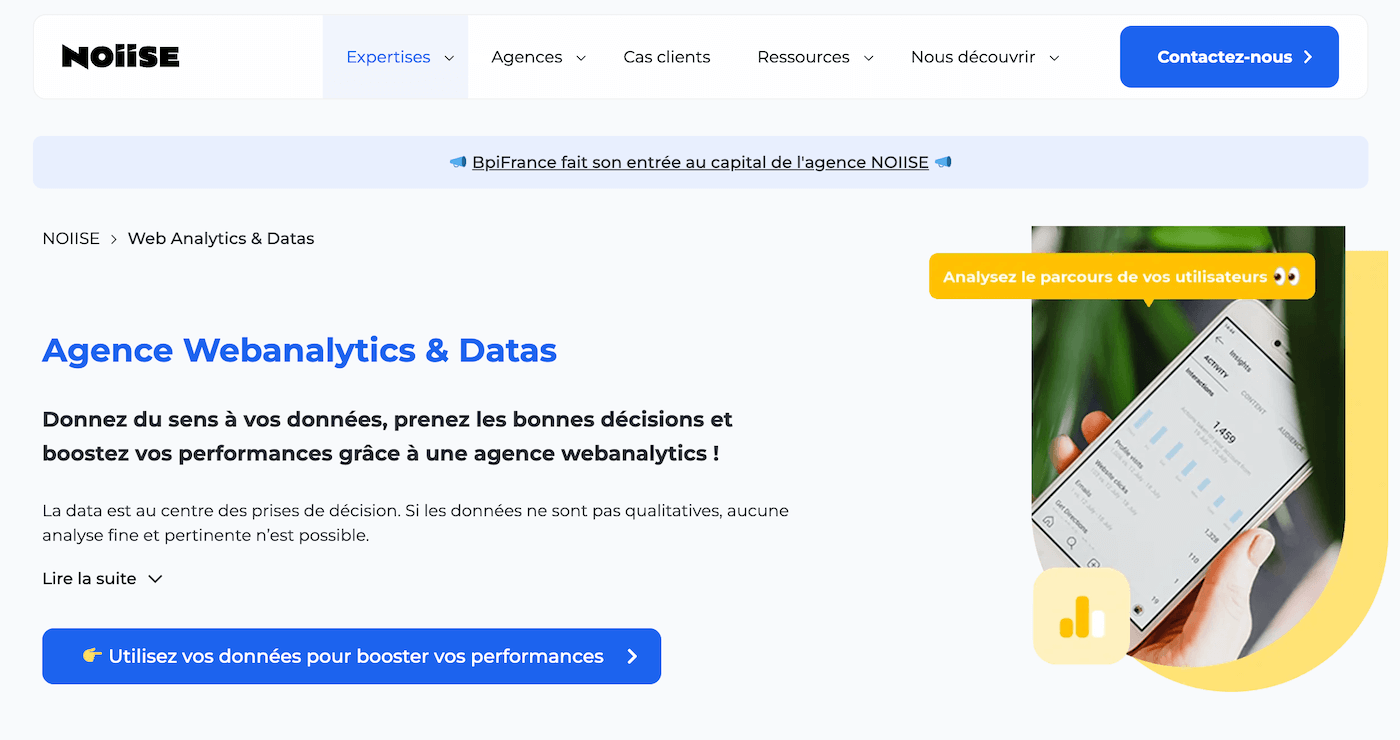This screenshot has width=1400, height=740.
Task: Click the Agence Webanalytics & Datas heading
Action: click(299, 350)
